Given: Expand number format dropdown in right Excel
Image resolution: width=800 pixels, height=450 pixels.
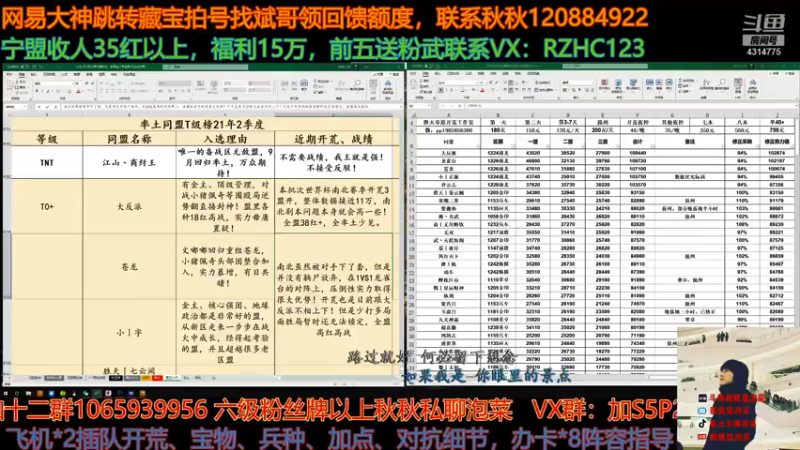Looking at the screenshot, I should [x=593, y=82].
